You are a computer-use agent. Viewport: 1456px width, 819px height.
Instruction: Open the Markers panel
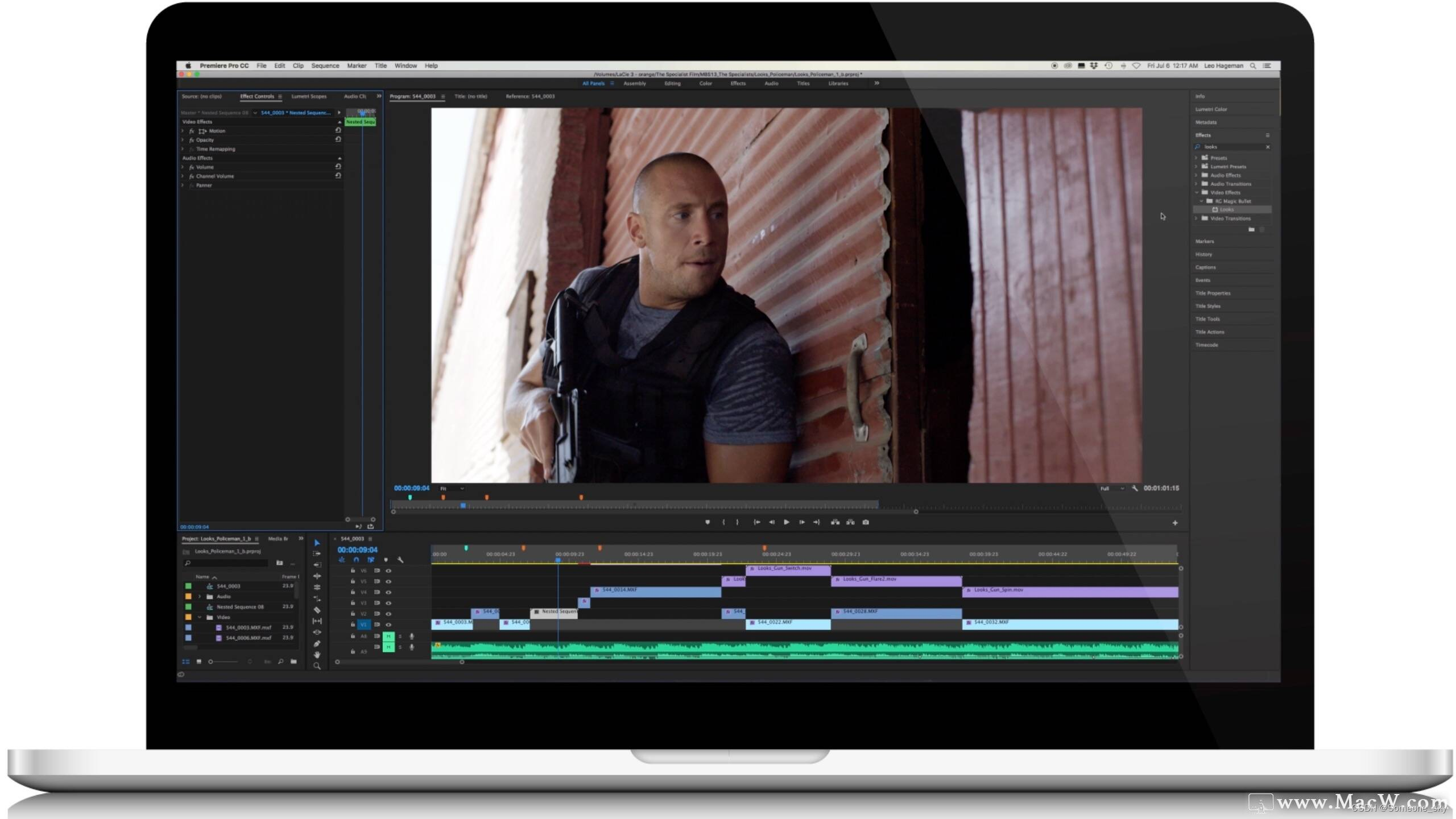pos(1204,241)
